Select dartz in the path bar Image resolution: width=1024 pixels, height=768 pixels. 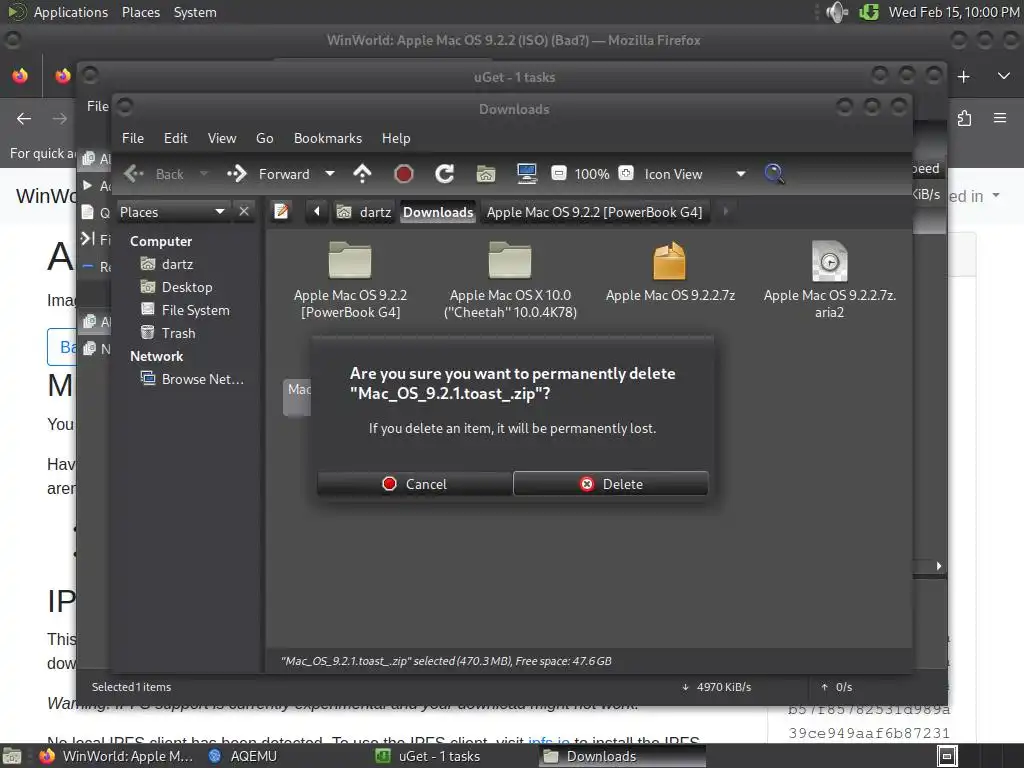coord(364,212)
